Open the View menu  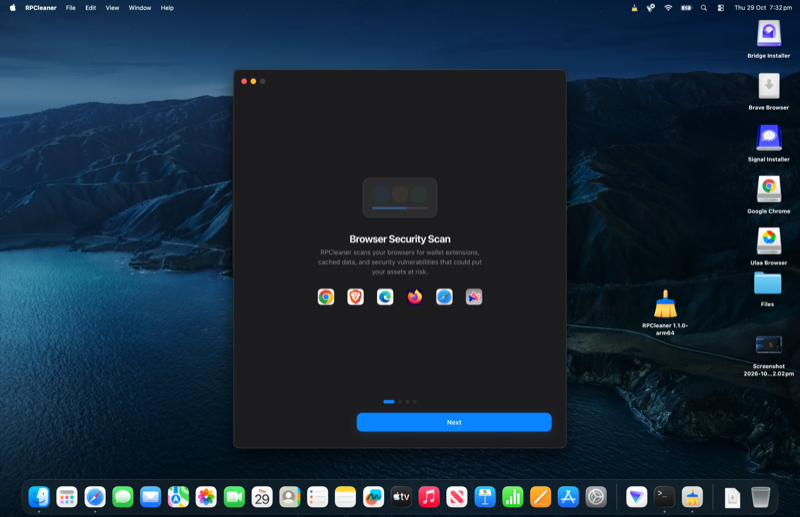click(x=112, y=8)
